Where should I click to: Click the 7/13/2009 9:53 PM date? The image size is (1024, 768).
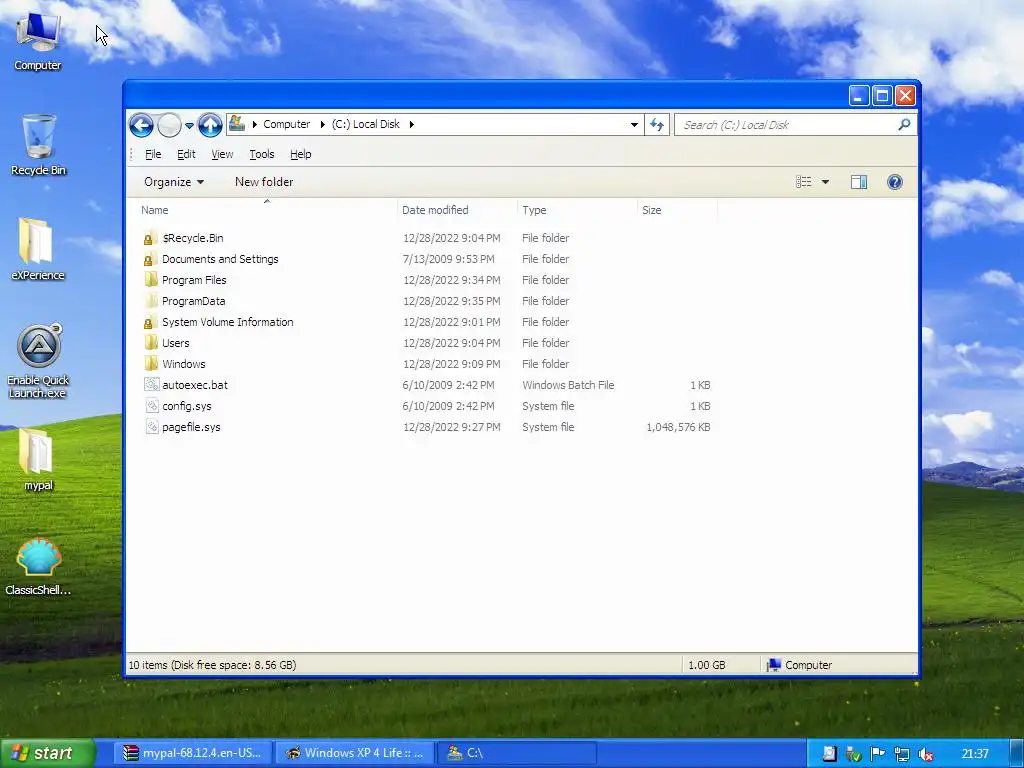pyautogui.click(x=449, y=259)
